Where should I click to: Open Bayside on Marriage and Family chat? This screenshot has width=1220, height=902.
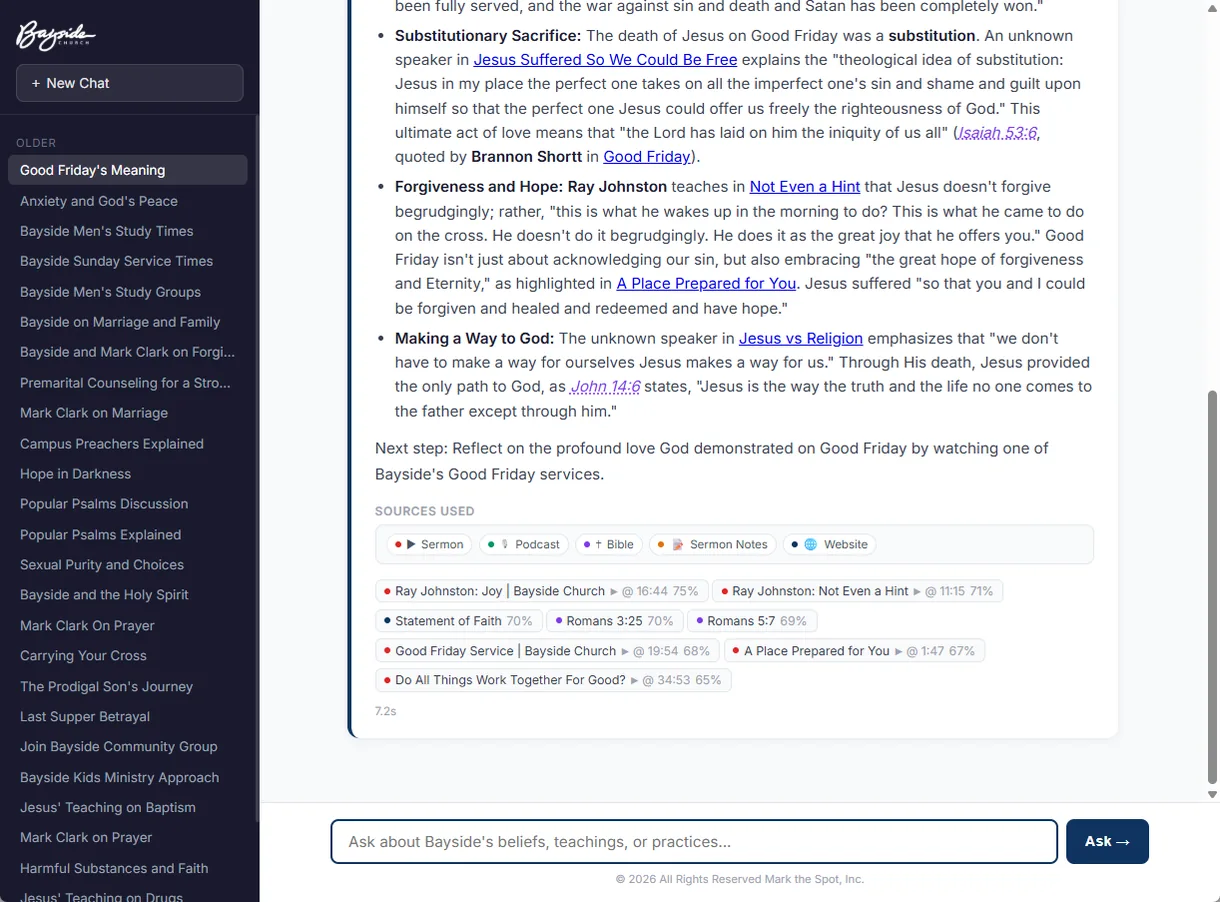coord(128,322)
